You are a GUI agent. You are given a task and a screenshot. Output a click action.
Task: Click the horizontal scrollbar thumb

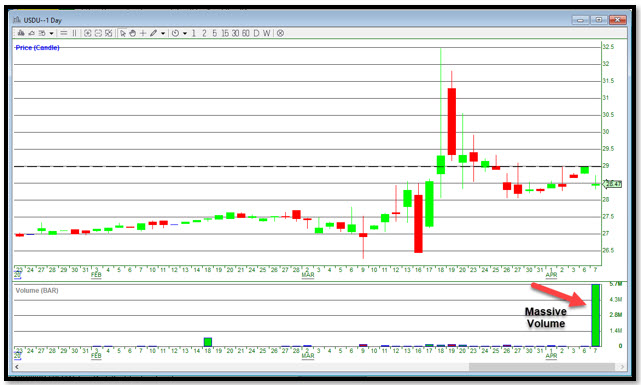tap(542, 367)
